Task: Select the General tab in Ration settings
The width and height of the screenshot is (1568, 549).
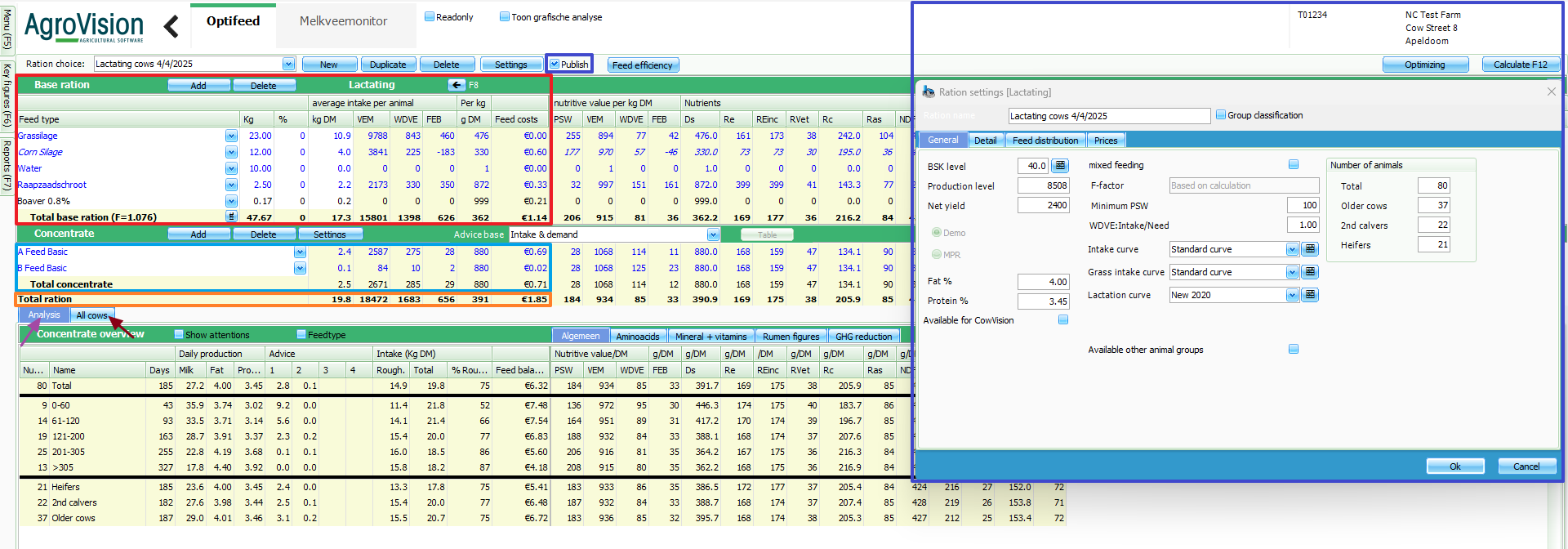Action: (x=943, y=140)
